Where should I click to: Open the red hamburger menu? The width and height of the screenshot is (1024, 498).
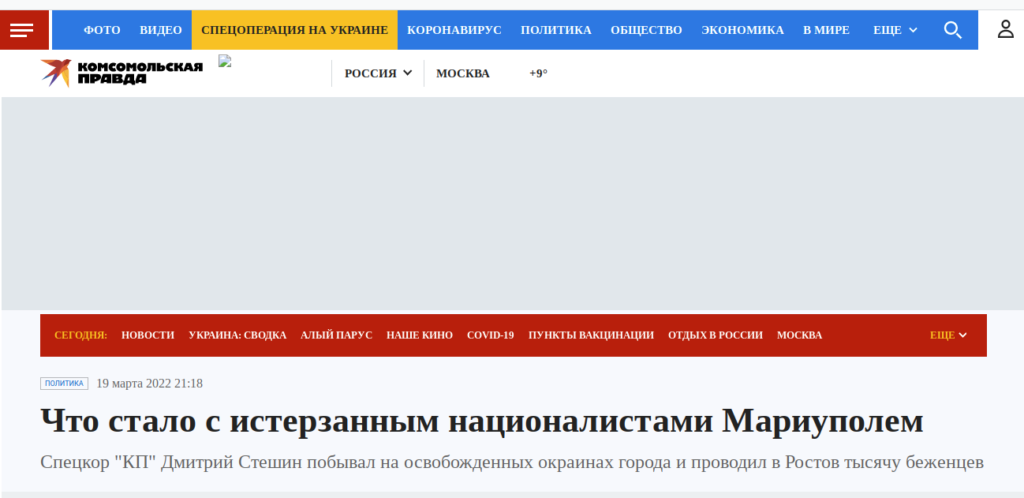point(22,30)
